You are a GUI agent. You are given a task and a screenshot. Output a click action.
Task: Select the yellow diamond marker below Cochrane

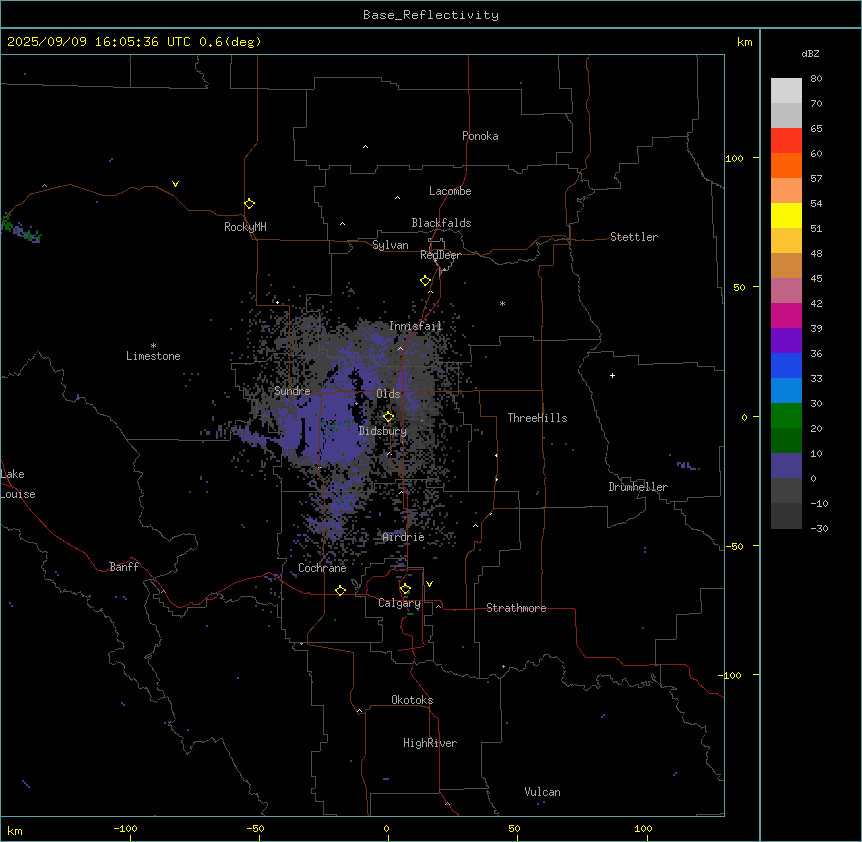[340, 590]
